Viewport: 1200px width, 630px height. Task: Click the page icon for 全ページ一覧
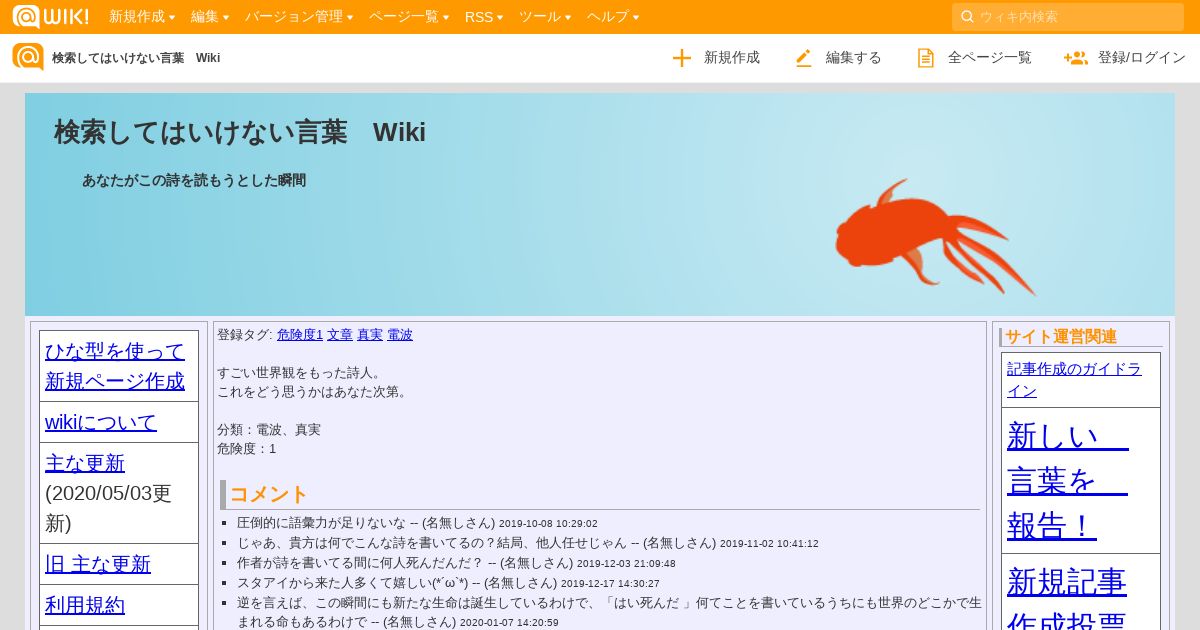coord(926,58)
